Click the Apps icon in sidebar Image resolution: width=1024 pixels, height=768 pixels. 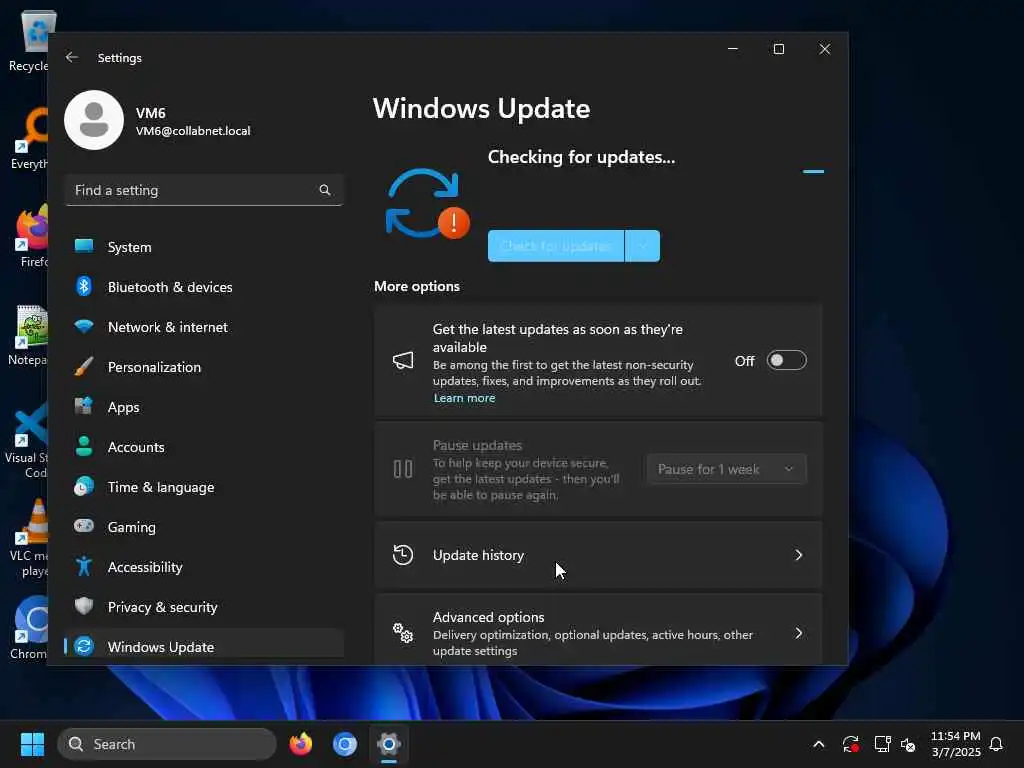(x=84, y=406)
